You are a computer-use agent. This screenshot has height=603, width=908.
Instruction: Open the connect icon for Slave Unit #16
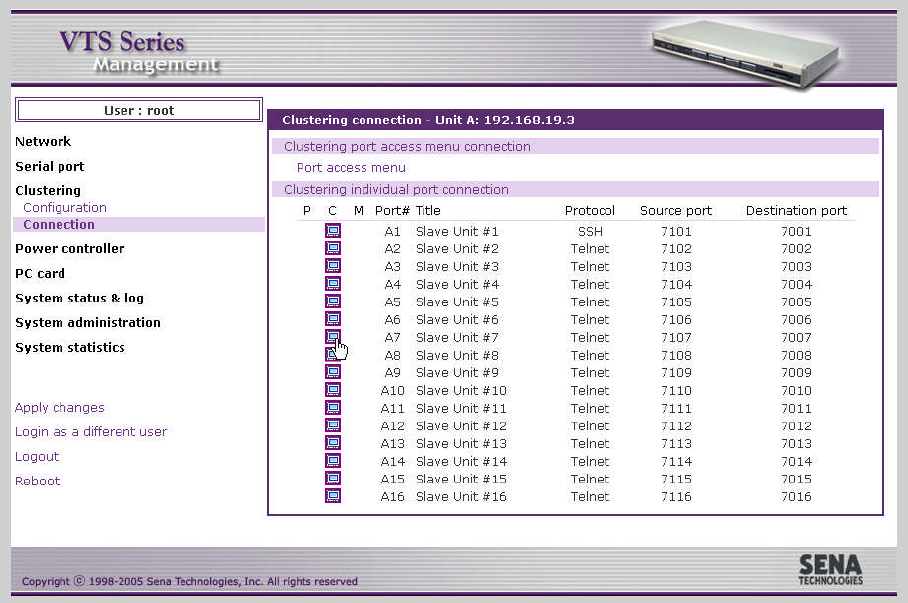click(x=333, y=496)
